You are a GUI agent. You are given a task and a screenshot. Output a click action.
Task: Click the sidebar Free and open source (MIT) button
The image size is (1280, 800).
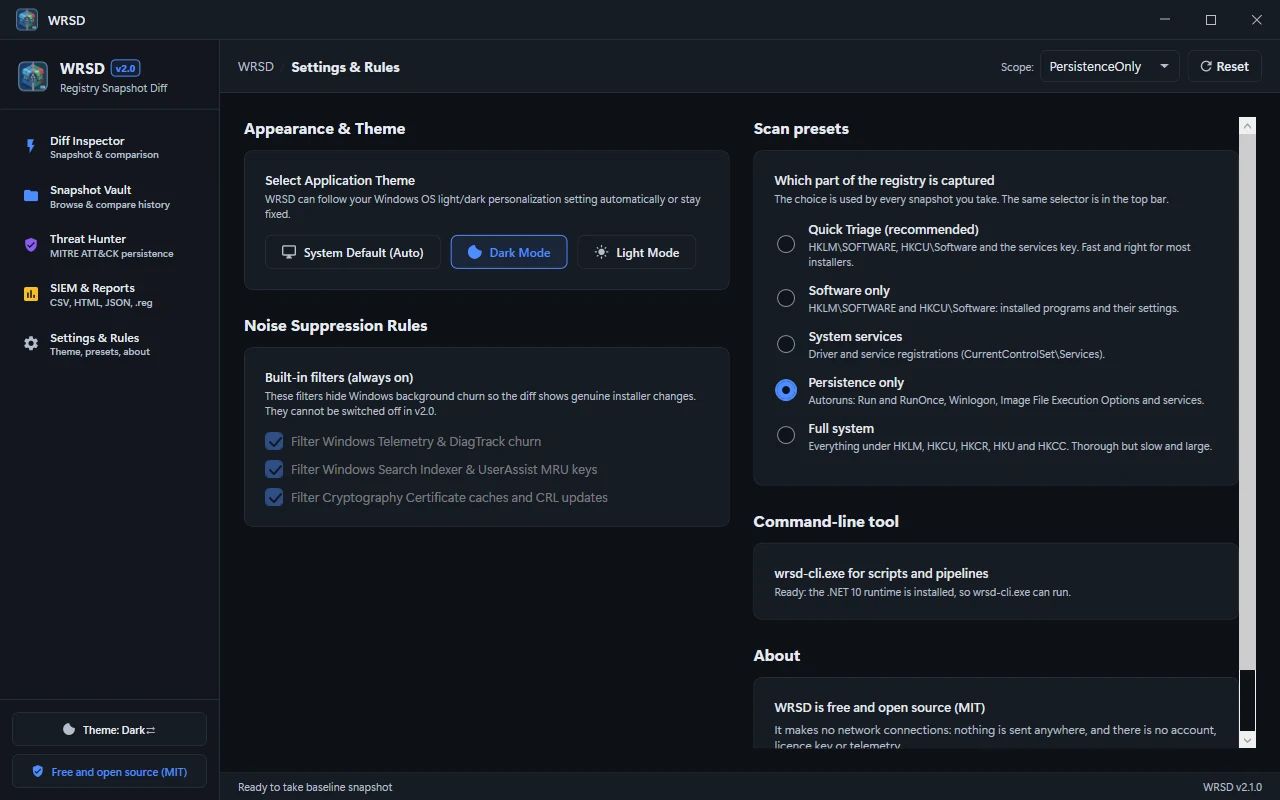pyautogui.click(x=109, y=771)
